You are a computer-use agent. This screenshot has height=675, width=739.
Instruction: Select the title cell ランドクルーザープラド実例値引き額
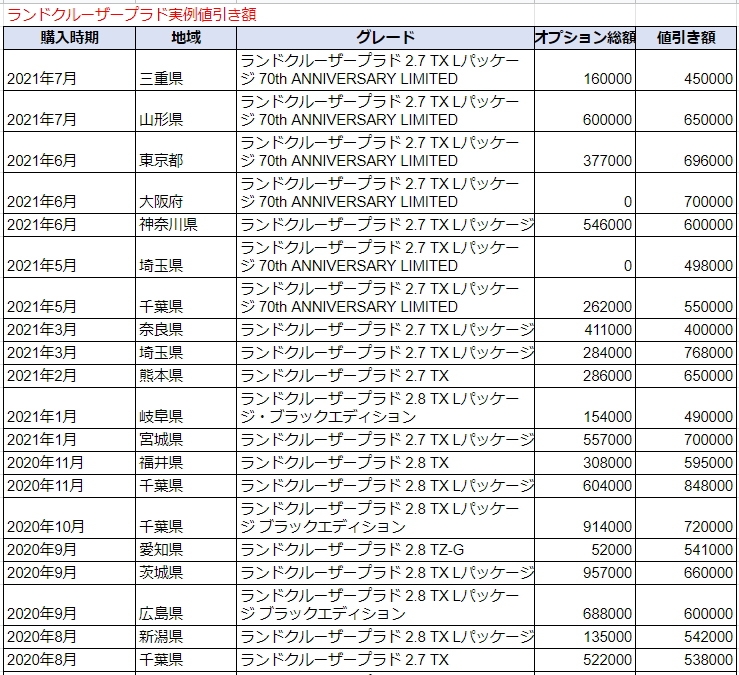coord(132,15)
